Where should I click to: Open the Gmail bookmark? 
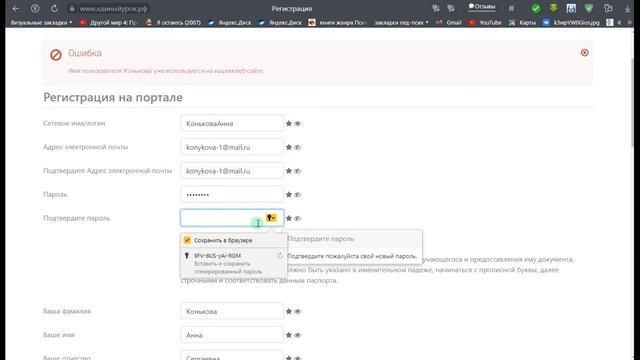[x=449, y=22]
